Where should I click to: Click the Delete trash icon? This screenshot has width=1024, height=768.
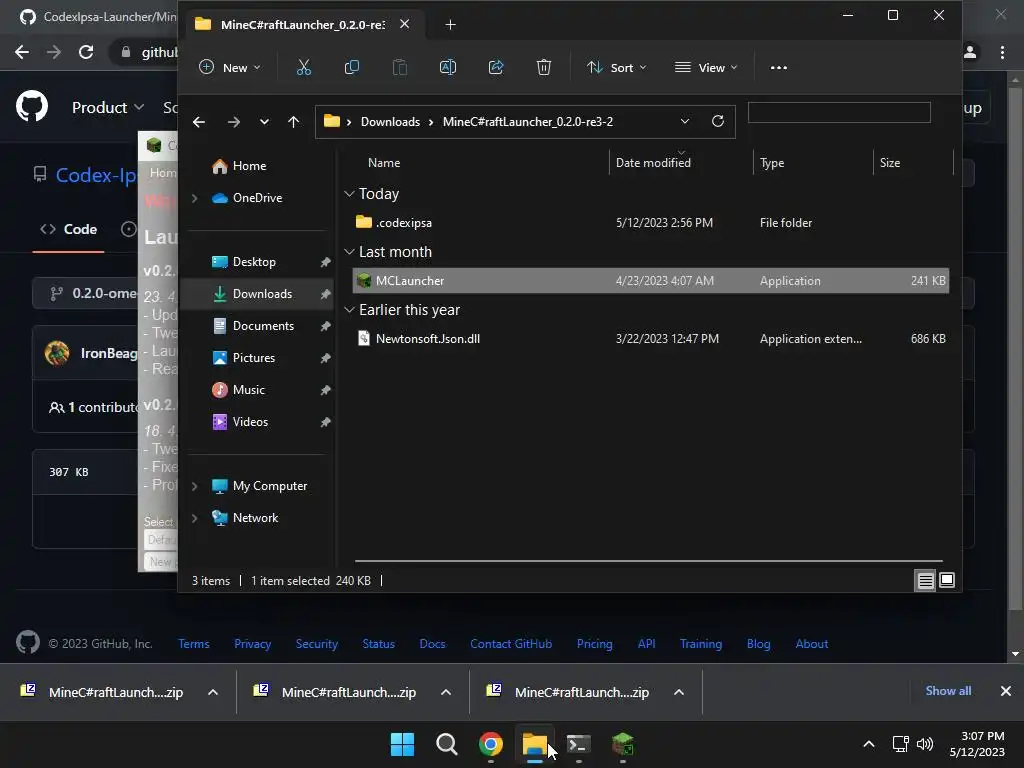[x=543, y=67]
